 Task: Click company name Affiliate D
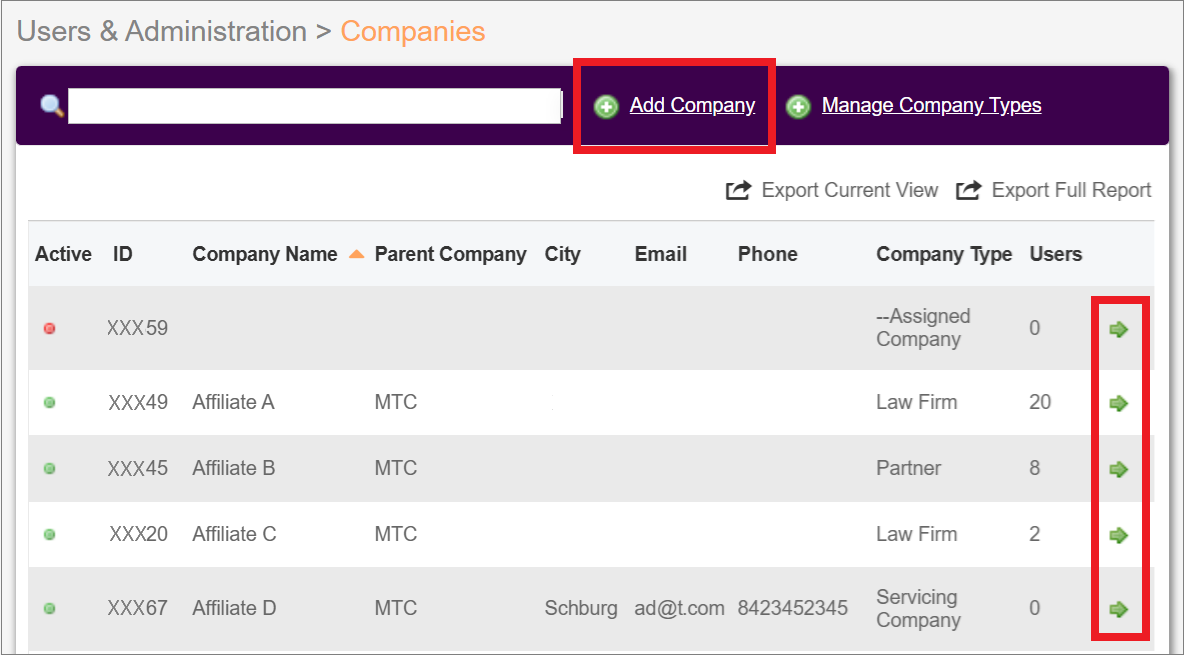pyautogui.click(x=234, y=608)
